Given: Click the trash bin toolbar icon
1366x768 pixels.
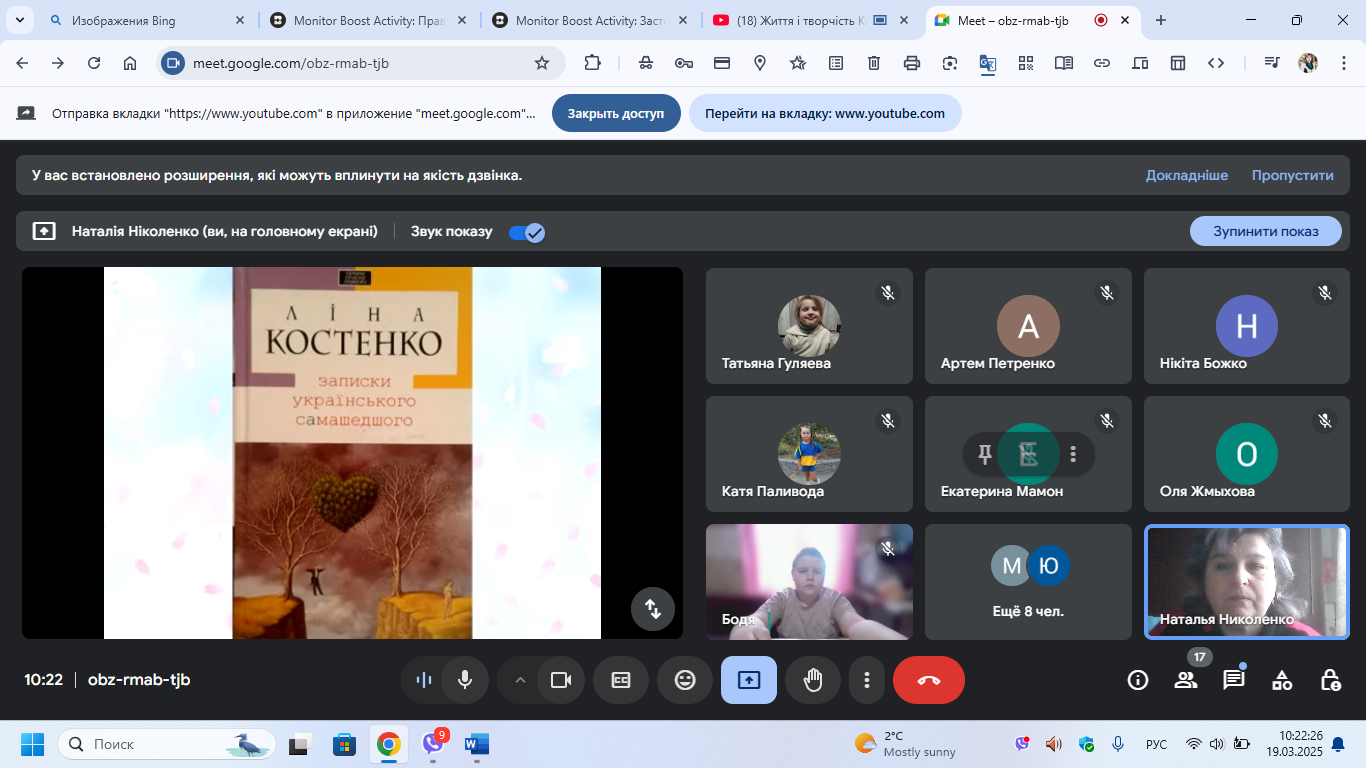Looking at the screenshot, I should coord(874,63).
